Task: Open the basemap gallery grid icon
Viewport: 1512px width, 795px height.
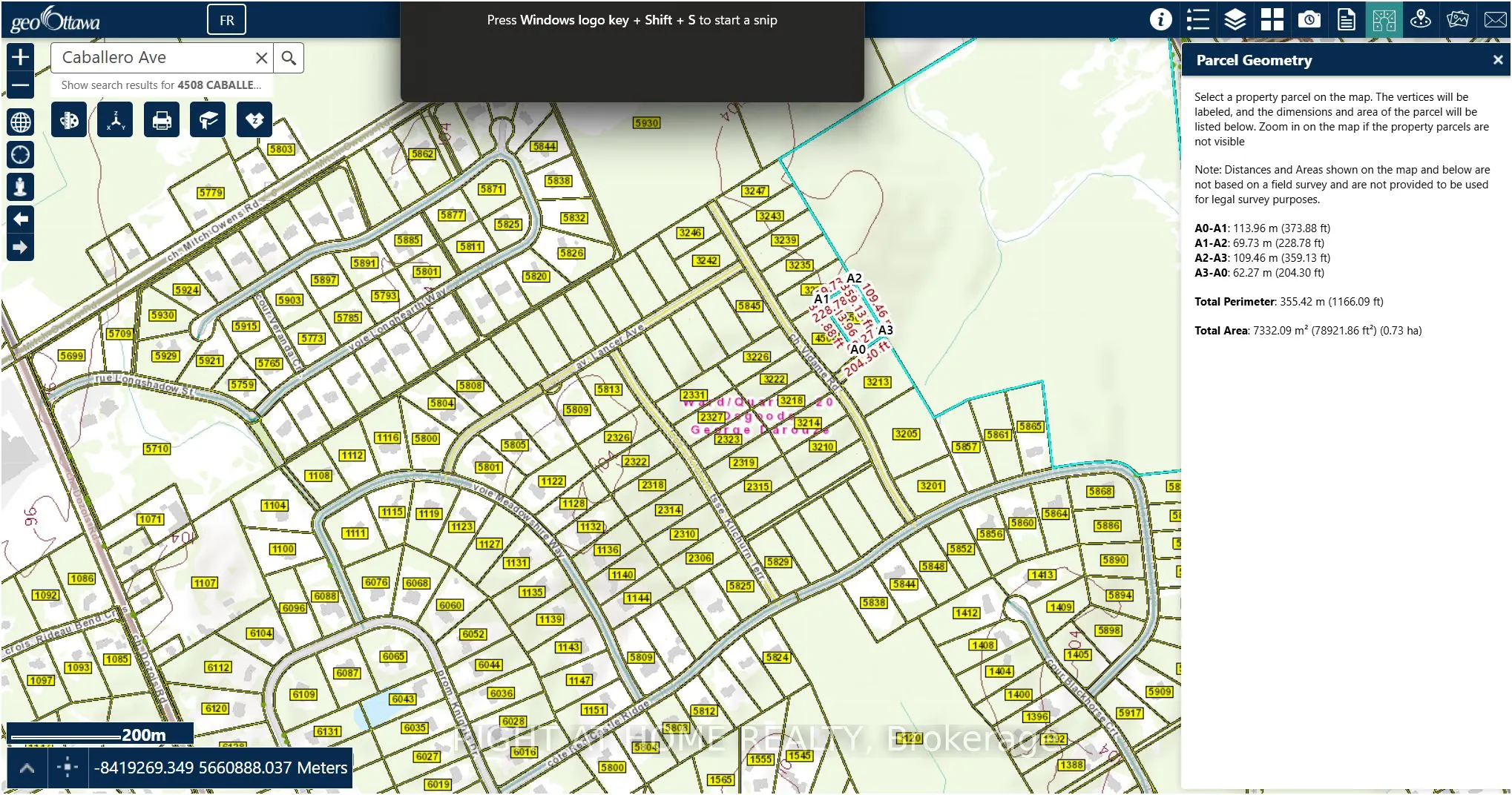Action: [x=1272, y=19]
